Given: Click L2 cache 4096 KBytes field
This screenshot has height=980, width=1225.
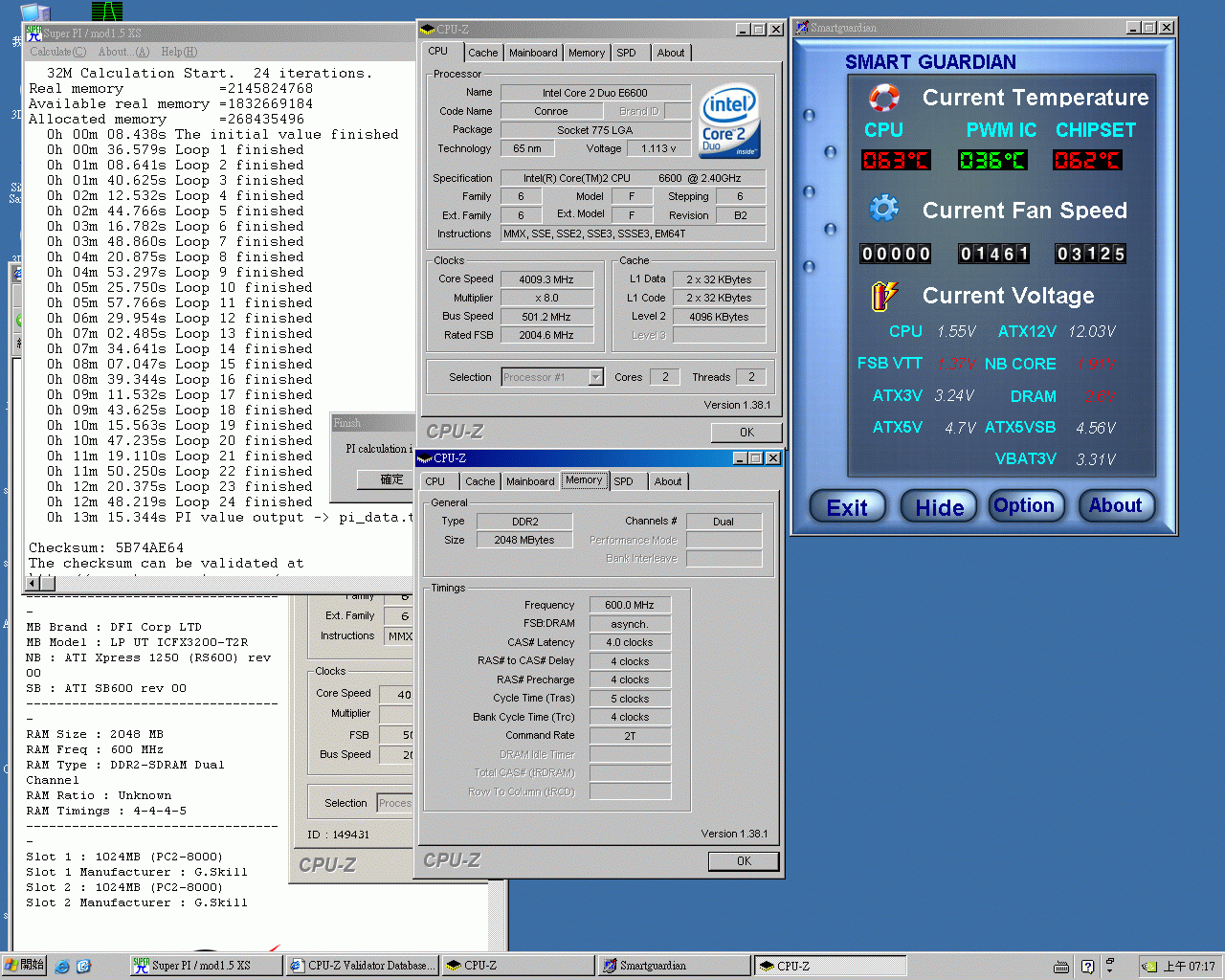Looking at the screenshot, I should [x=719, y=317].
